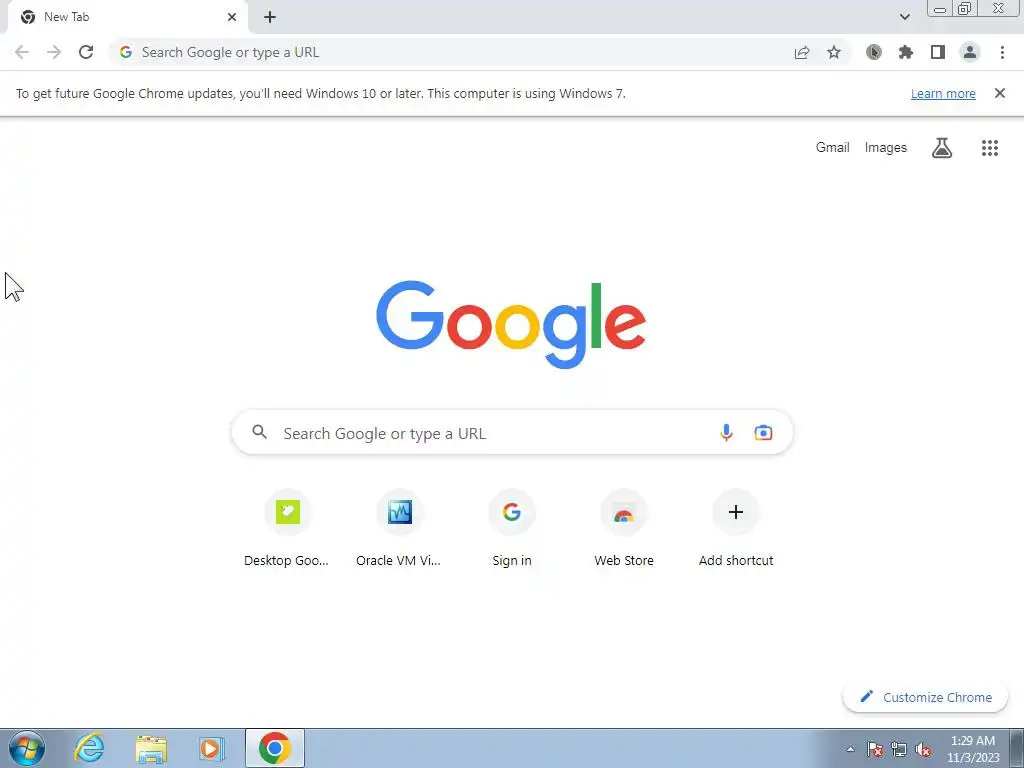Click the search magnifier in search box
The image size is (1024, 768).
tap(260, 432)
